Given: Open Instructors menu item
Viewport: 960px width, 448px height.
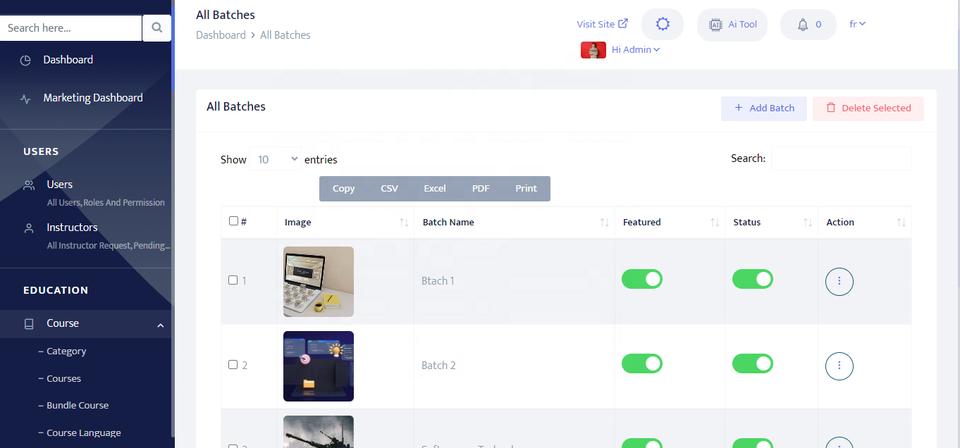Looking at the screenshot, I should coord(72,228).
